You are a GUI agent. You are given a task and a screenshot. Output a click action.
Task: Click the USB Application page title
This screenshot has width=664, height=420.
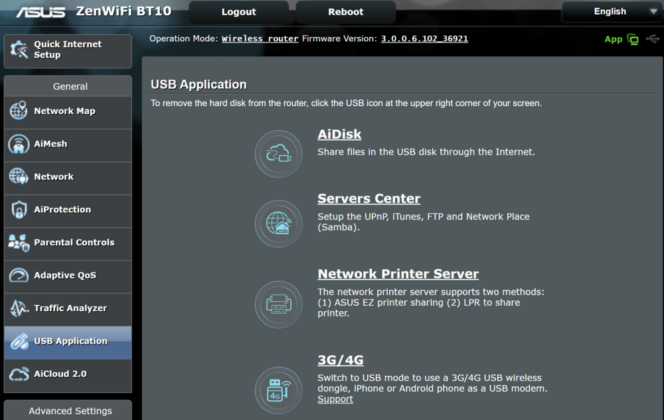click(199, 84)
